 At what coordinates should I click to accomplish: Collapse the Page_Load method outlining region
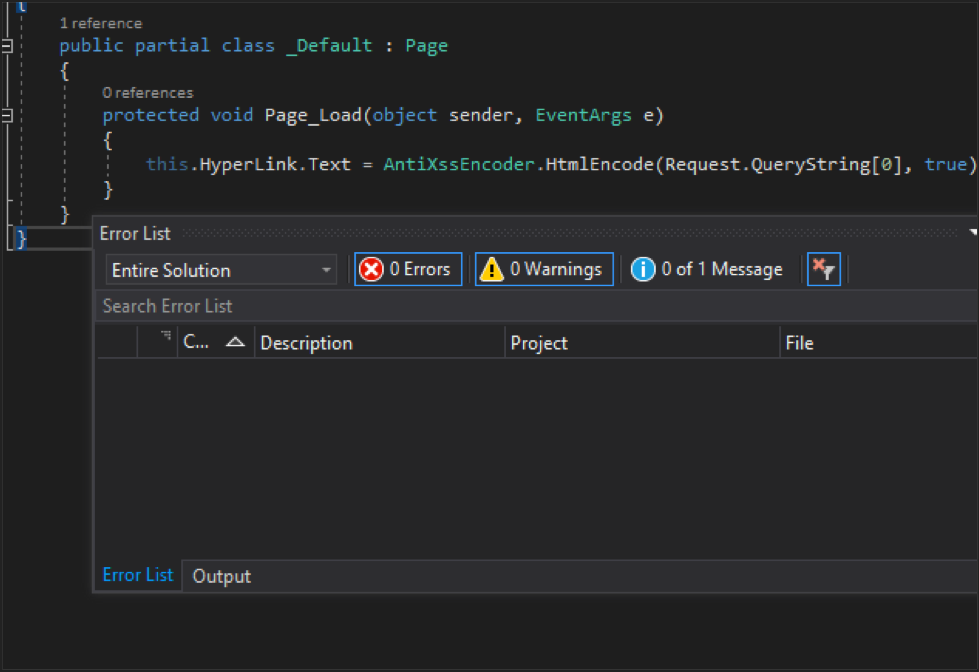point(7,115)
